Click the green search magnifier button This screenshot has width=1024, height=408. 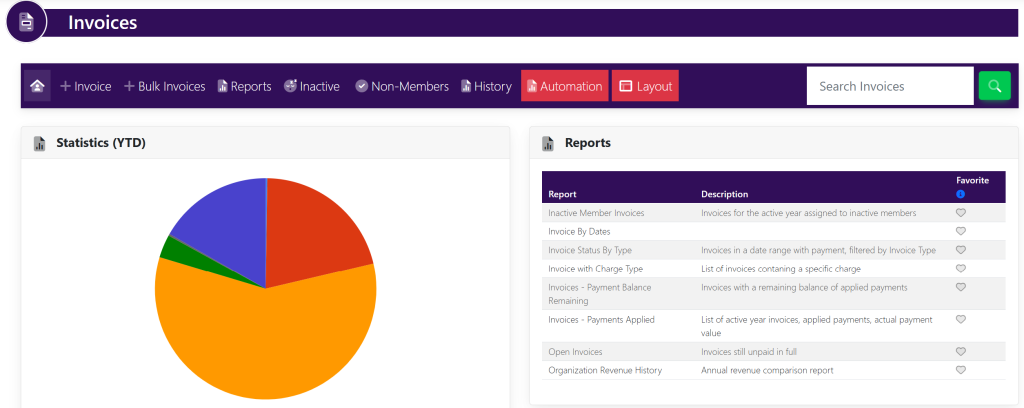coord(994,86)
